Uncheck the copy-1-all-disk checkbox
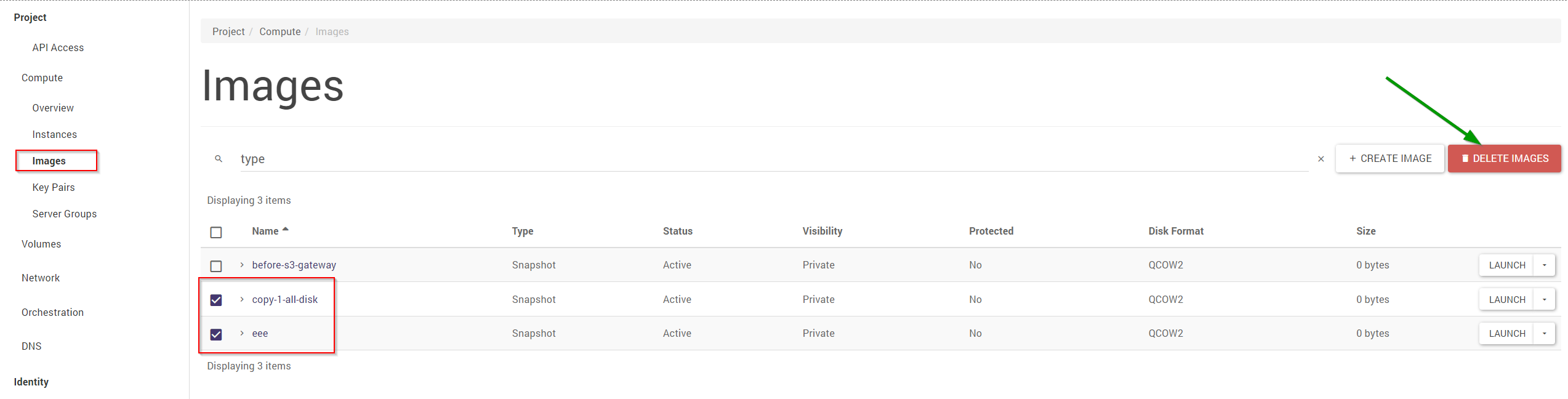Viewport: 1568px width, 399px height. pyautogui.click(x=216, y=300)
